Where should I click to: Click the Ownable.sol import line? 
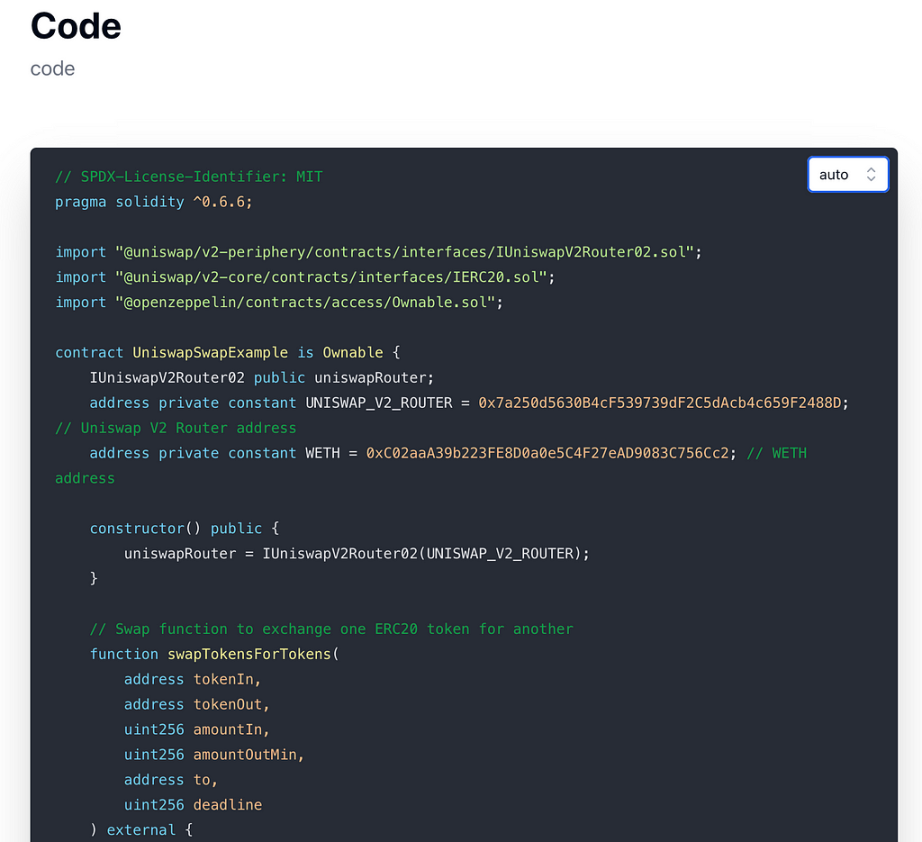tap(279, 302)
